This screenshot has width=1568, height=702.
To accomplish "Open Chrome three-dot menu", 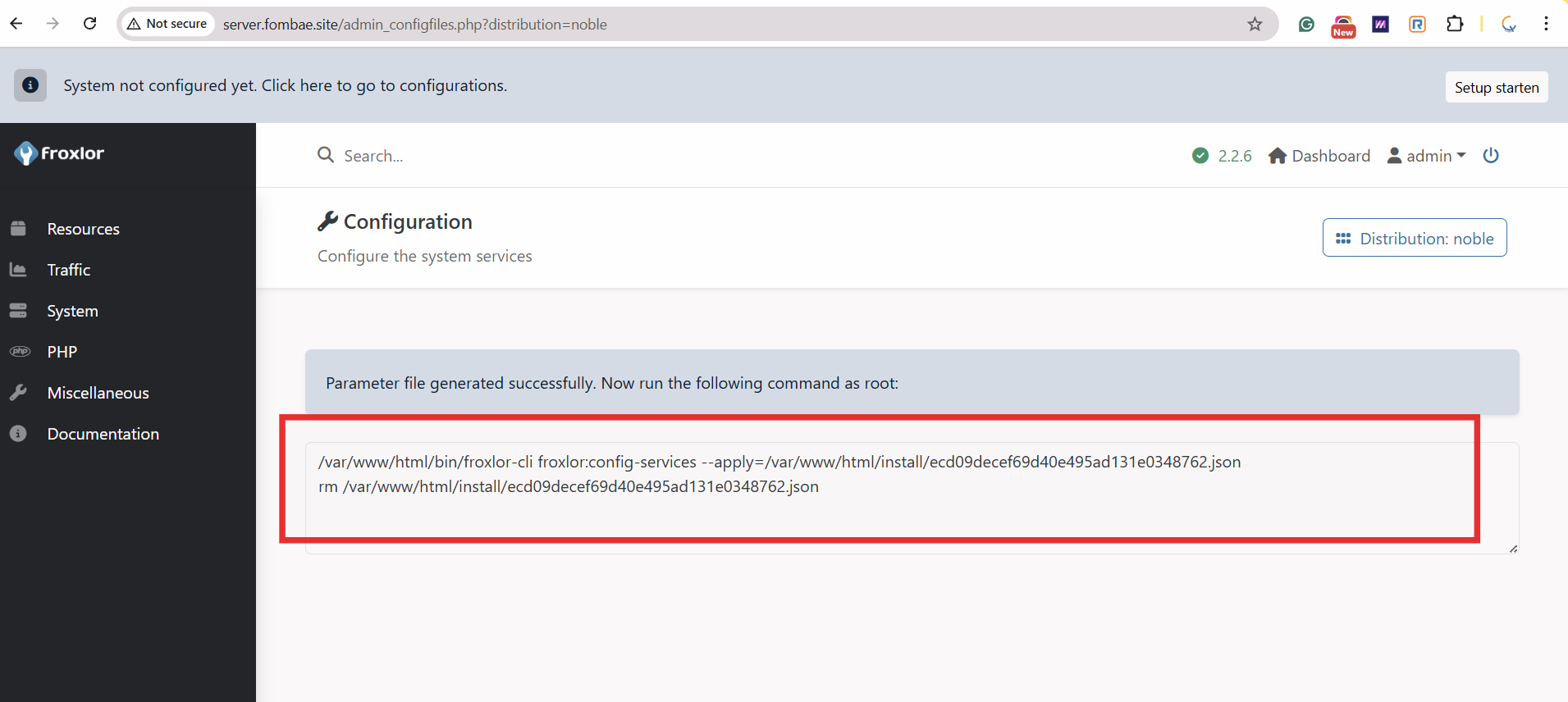I will pyautogui.click(x=1546, y=24).
